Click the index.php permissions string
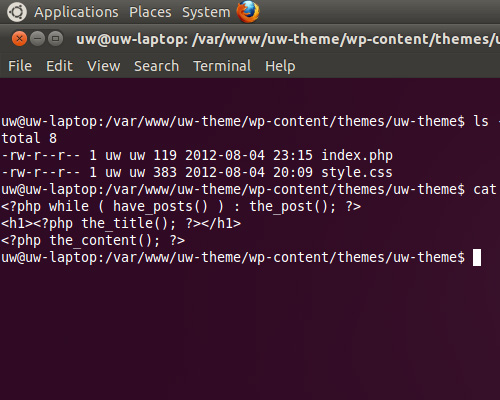Viewport: 500px width, 400px height. tap(41, 155)
